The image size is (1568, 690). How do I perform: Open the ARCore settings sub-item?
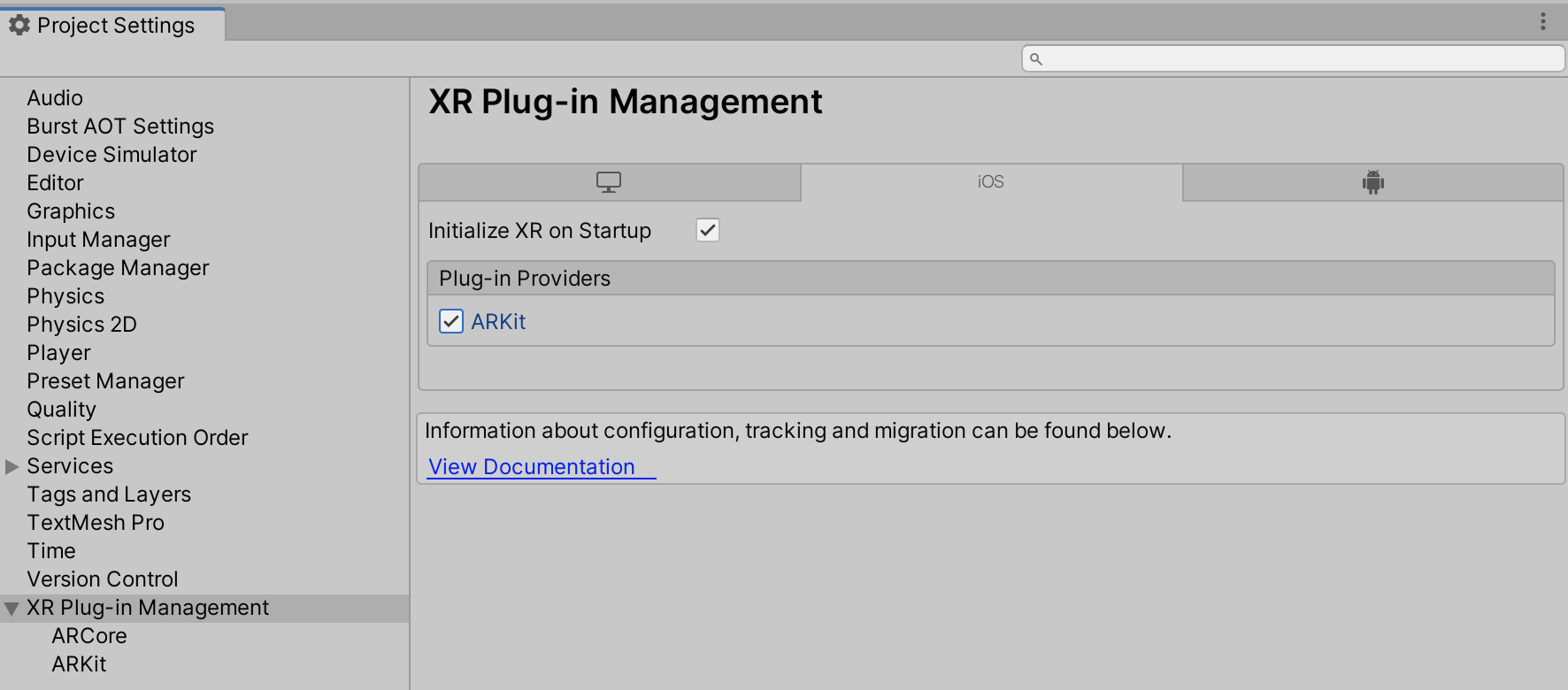[x=89, y=636]
